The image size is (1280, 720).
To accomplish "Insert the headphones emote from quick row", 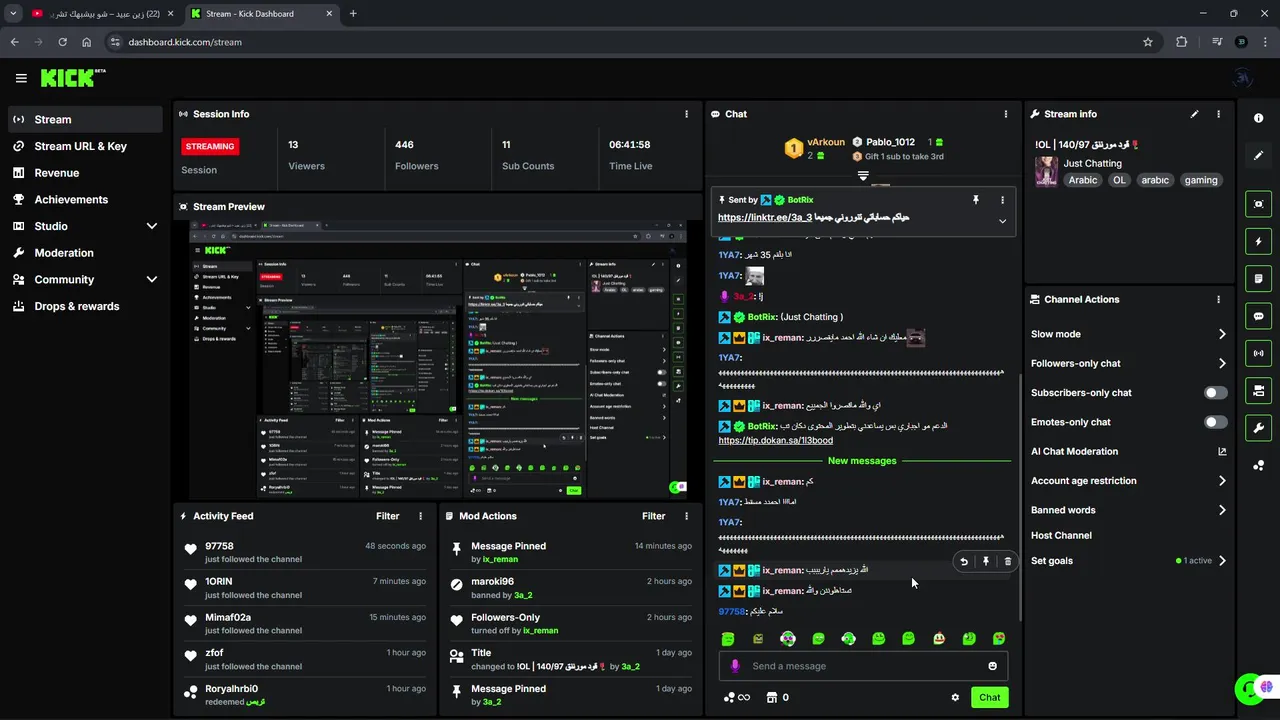I will click(788, 639).
